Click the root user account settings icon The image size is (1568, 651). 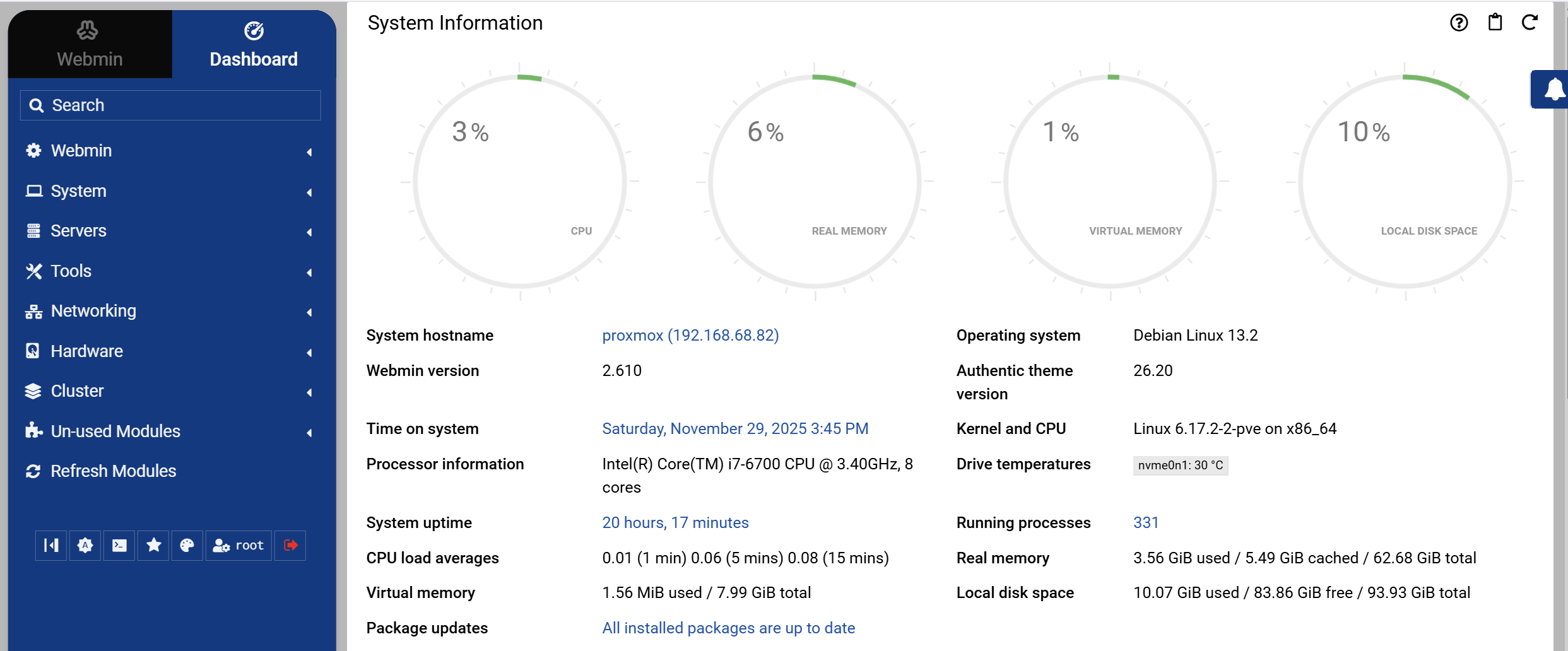tap(238, 545)
